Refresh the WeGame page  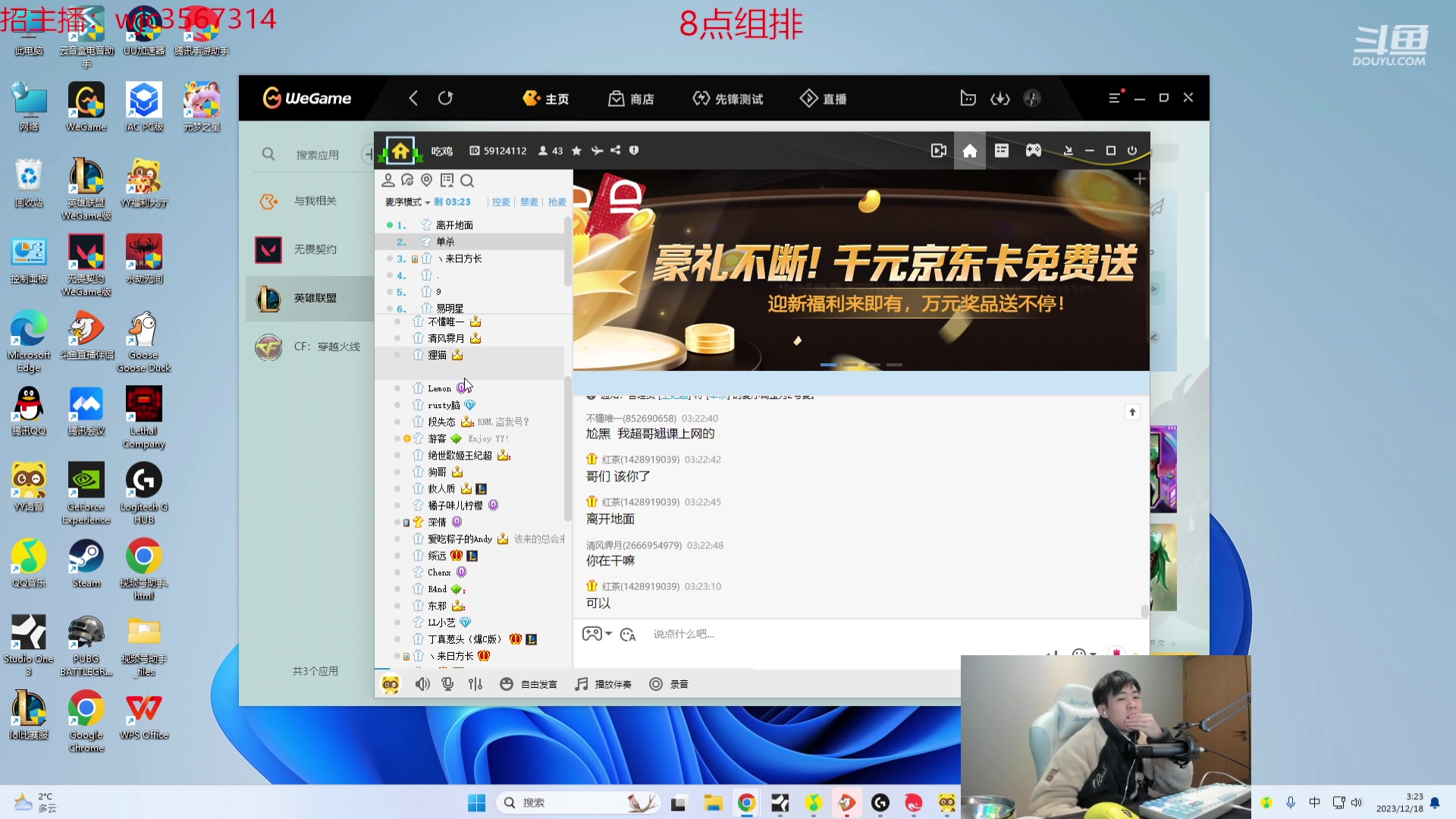coord(445,98)
